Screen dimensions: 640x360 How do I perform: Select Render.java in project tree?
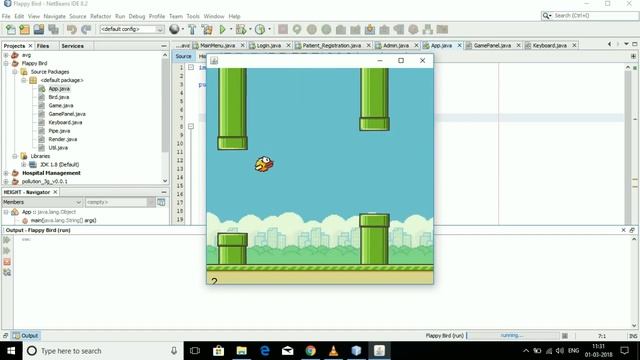click(62, 139)
